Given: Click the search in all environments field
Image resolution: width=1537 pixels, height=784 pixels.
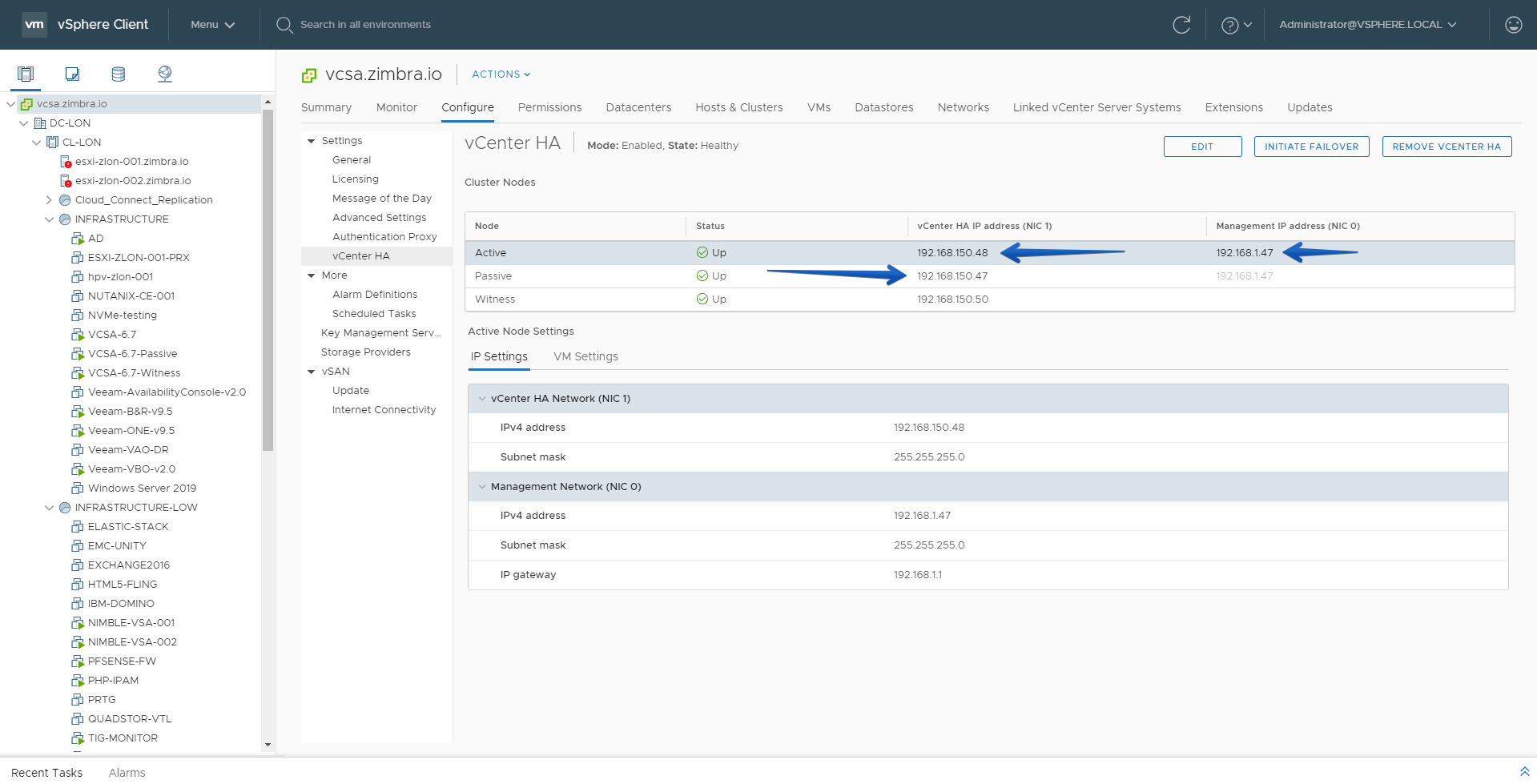Looking at the screenshot, I should coord(365,25).
